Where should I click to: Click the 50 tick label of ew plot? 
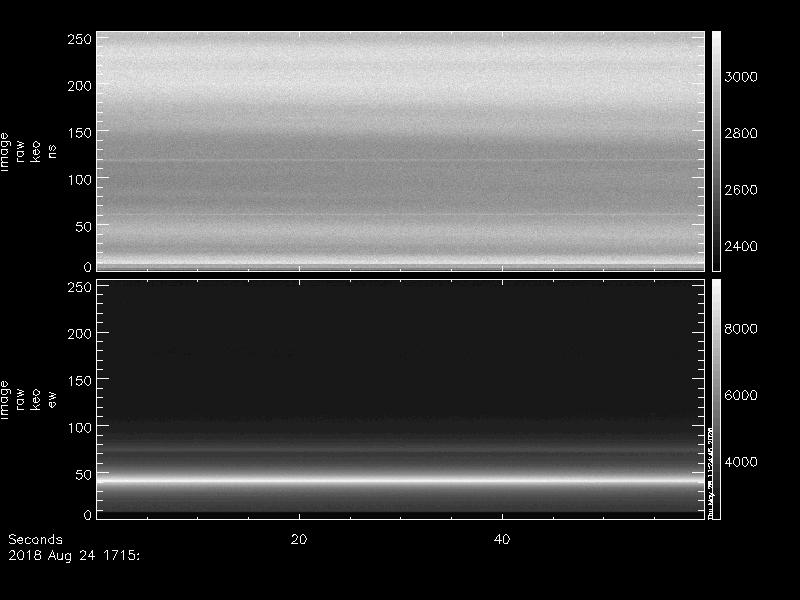[x=84, y=474]
